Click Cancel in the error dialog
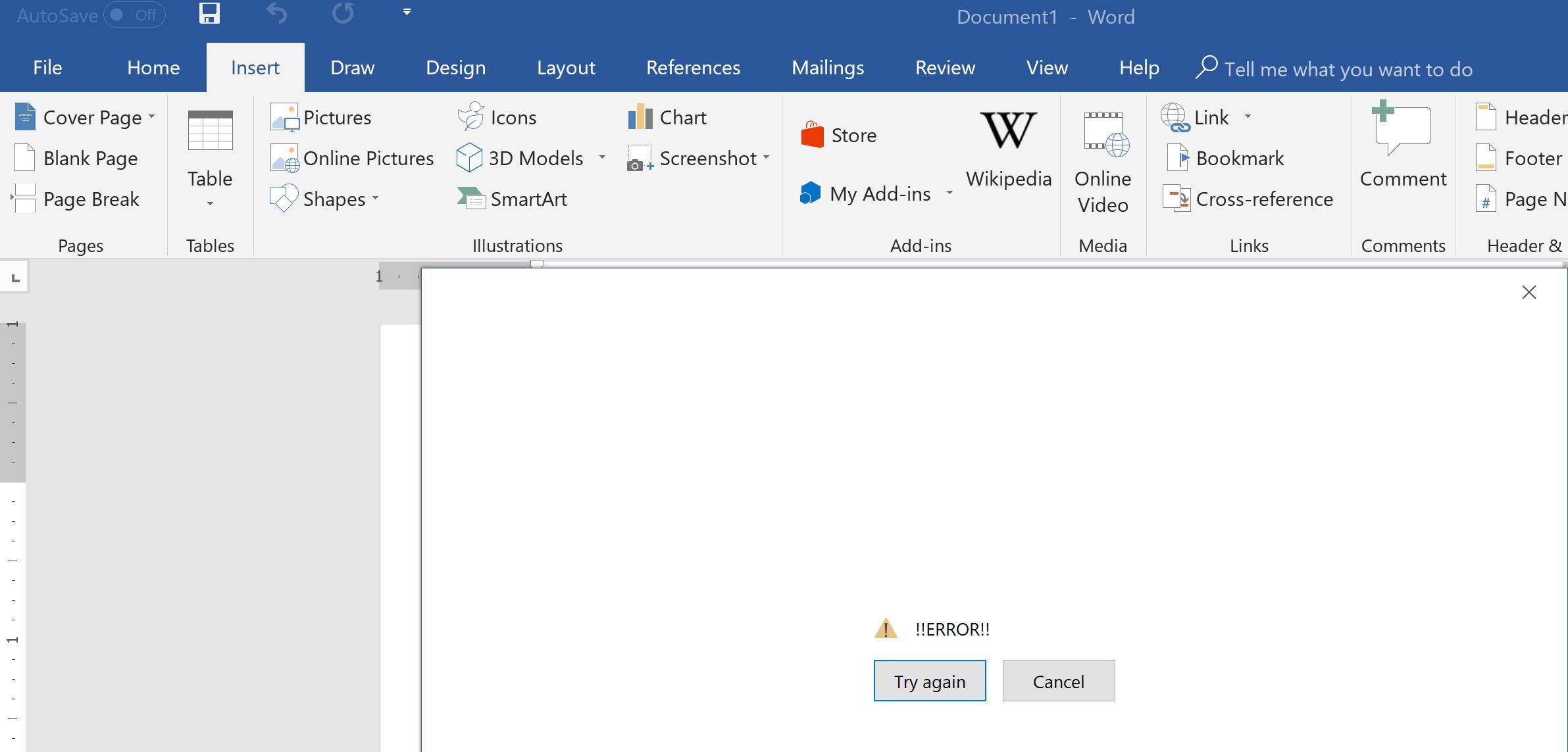1568x752 pixels. tap(1059, 681)
